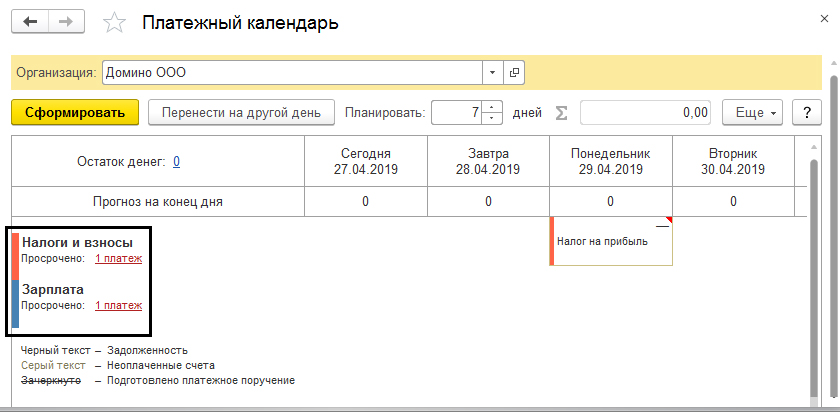Decrease planning days with down spinner

click(x=492, y=119)
